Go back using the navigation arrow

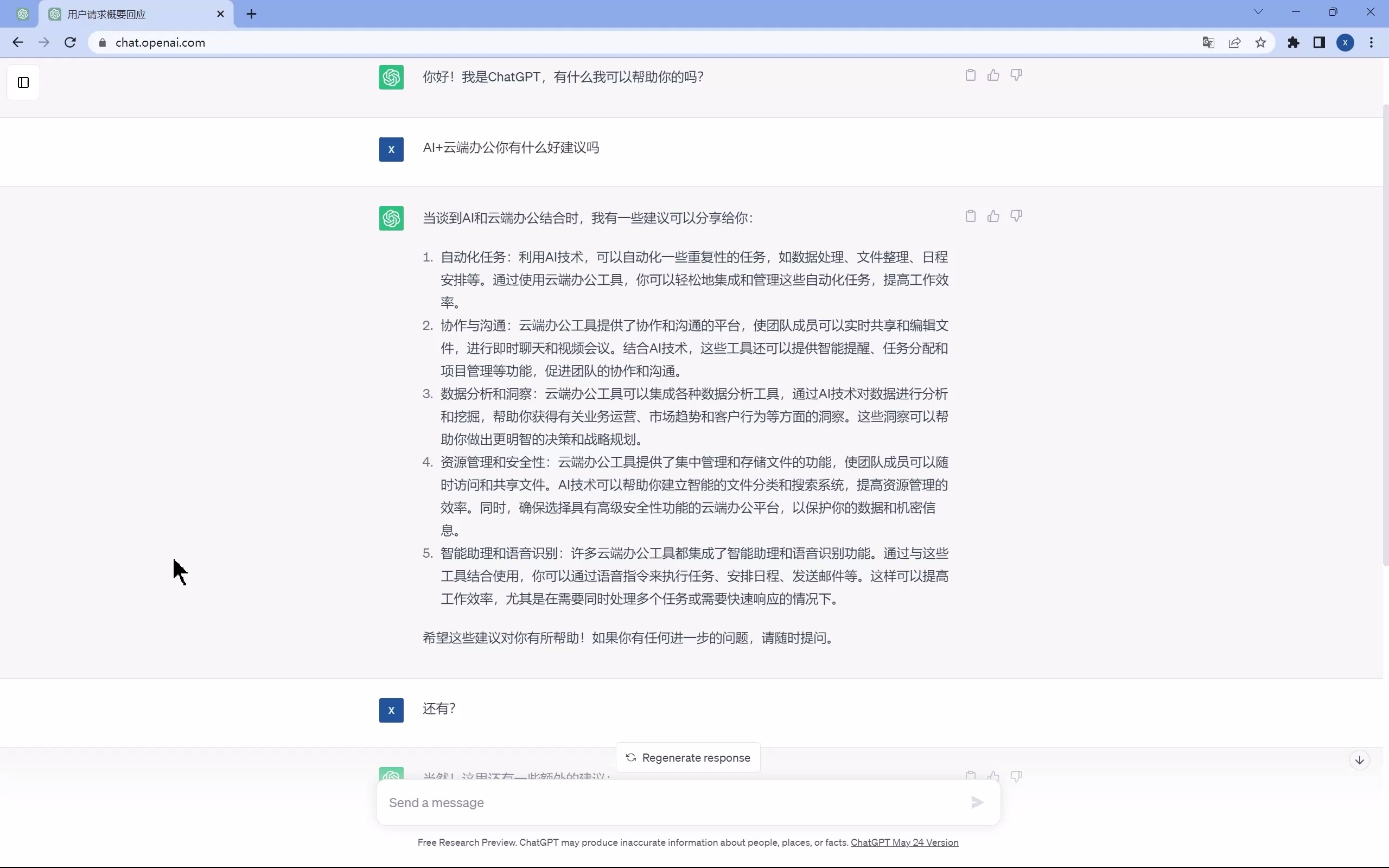pos(18,42)
